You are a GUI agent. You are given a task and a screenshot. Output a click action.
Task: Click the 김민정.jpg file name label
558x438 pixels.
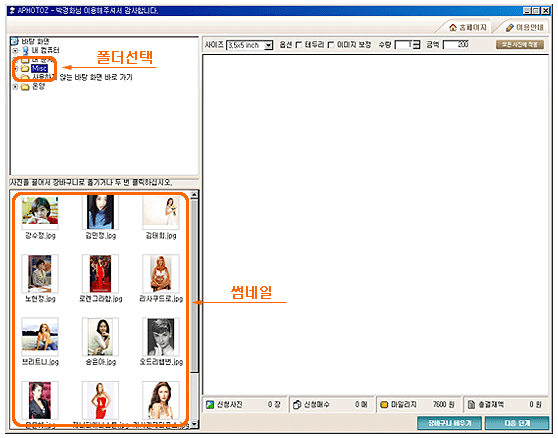(101, 236)
